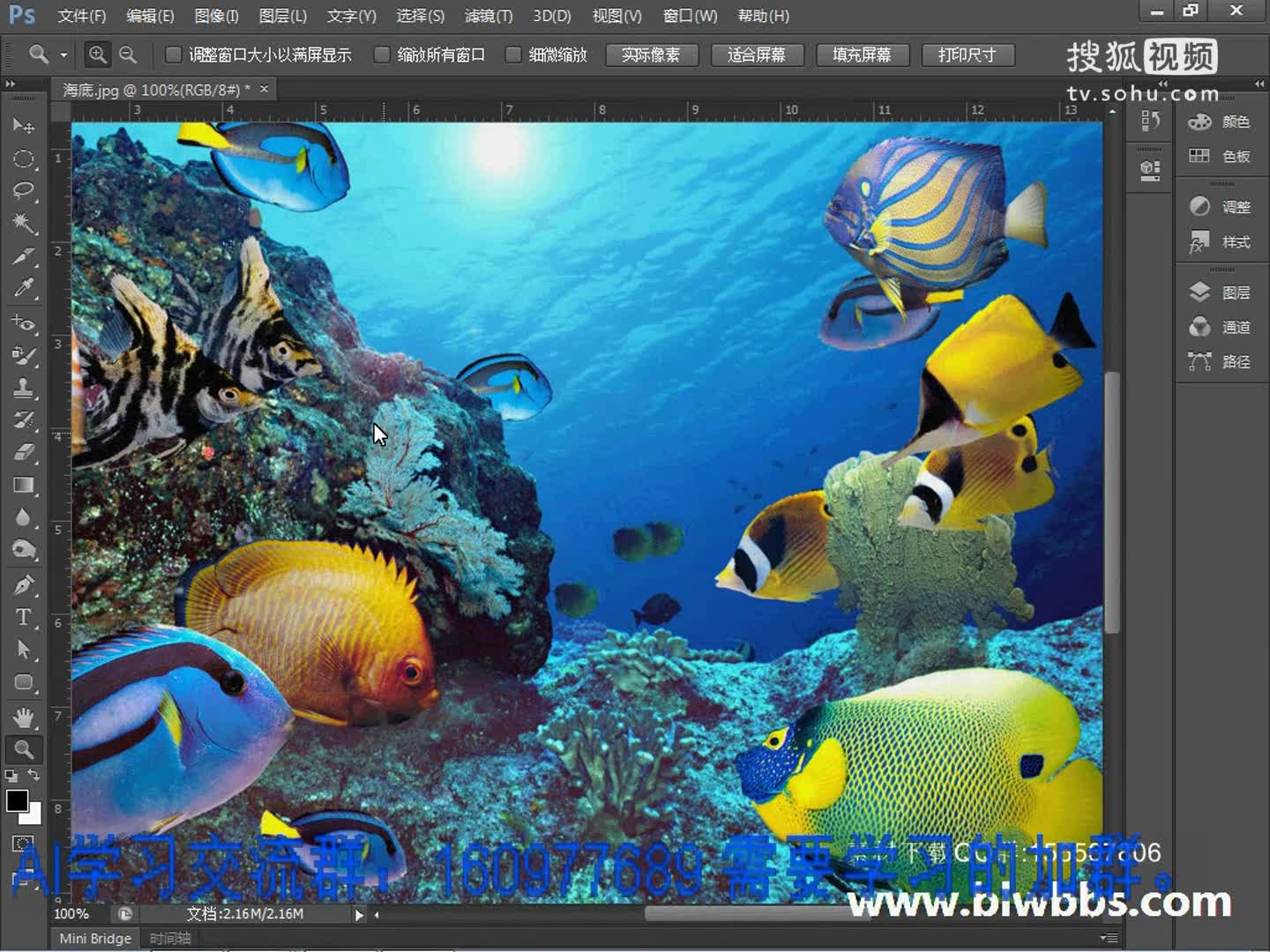Select the Clone Stamp tool

[24, 388]
